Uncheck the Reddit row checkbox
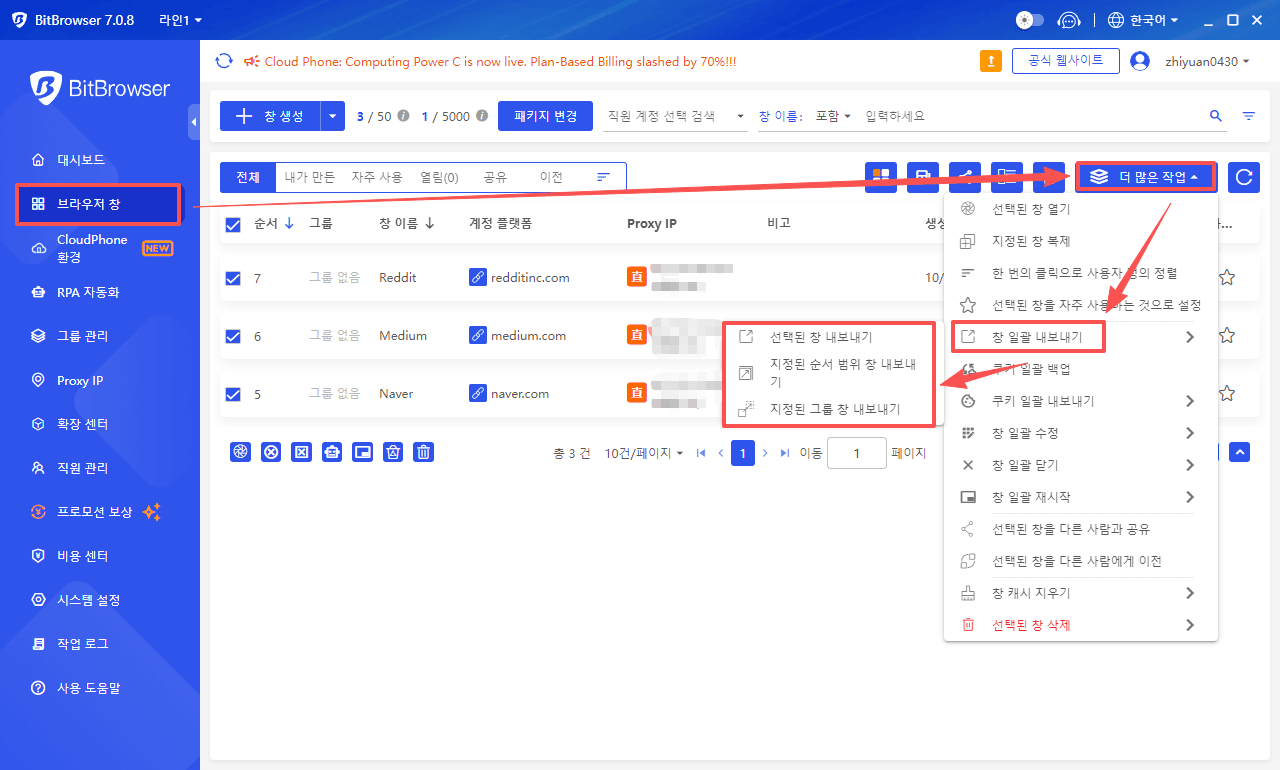The image size is (1280, 770). click(233, 278)
